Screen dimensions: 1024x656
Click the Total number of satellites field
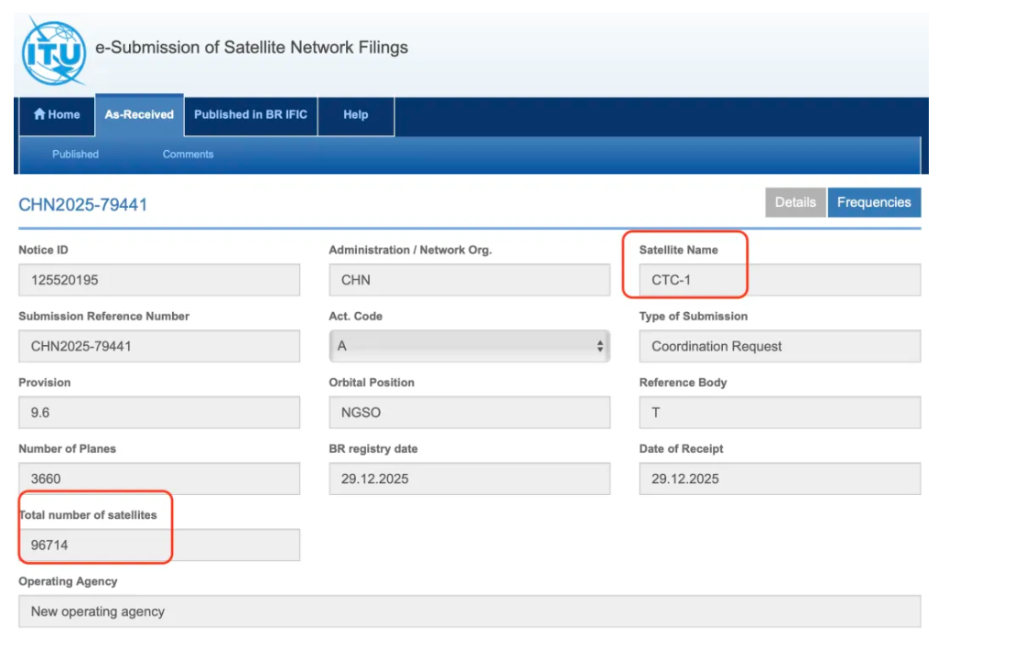point(159,545)
